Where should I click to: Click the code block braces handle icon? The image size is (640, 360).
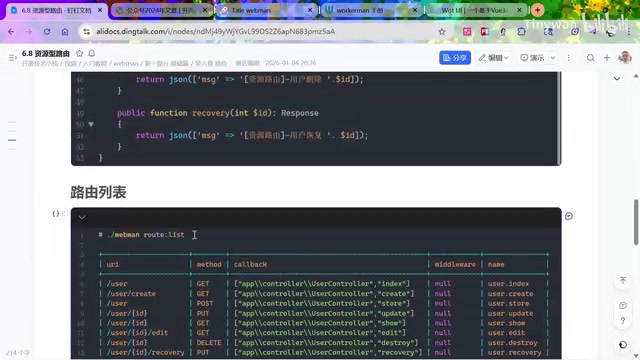click(x=56, y=213)
